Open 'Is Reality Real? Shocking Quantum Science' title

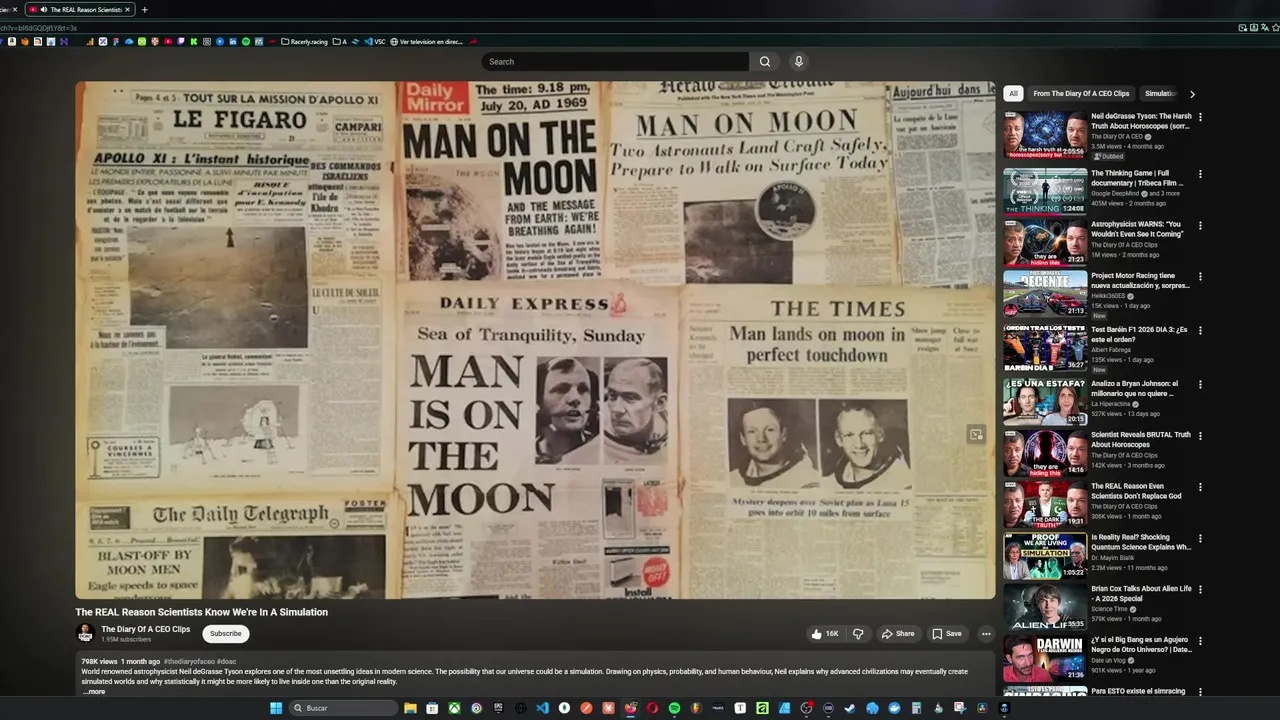point(1141,543)
